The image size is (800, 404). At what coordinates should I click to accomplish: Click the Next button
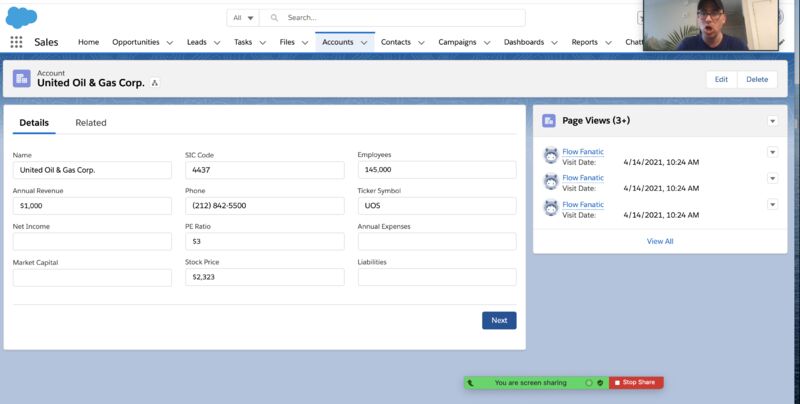(x=499, y=320)
